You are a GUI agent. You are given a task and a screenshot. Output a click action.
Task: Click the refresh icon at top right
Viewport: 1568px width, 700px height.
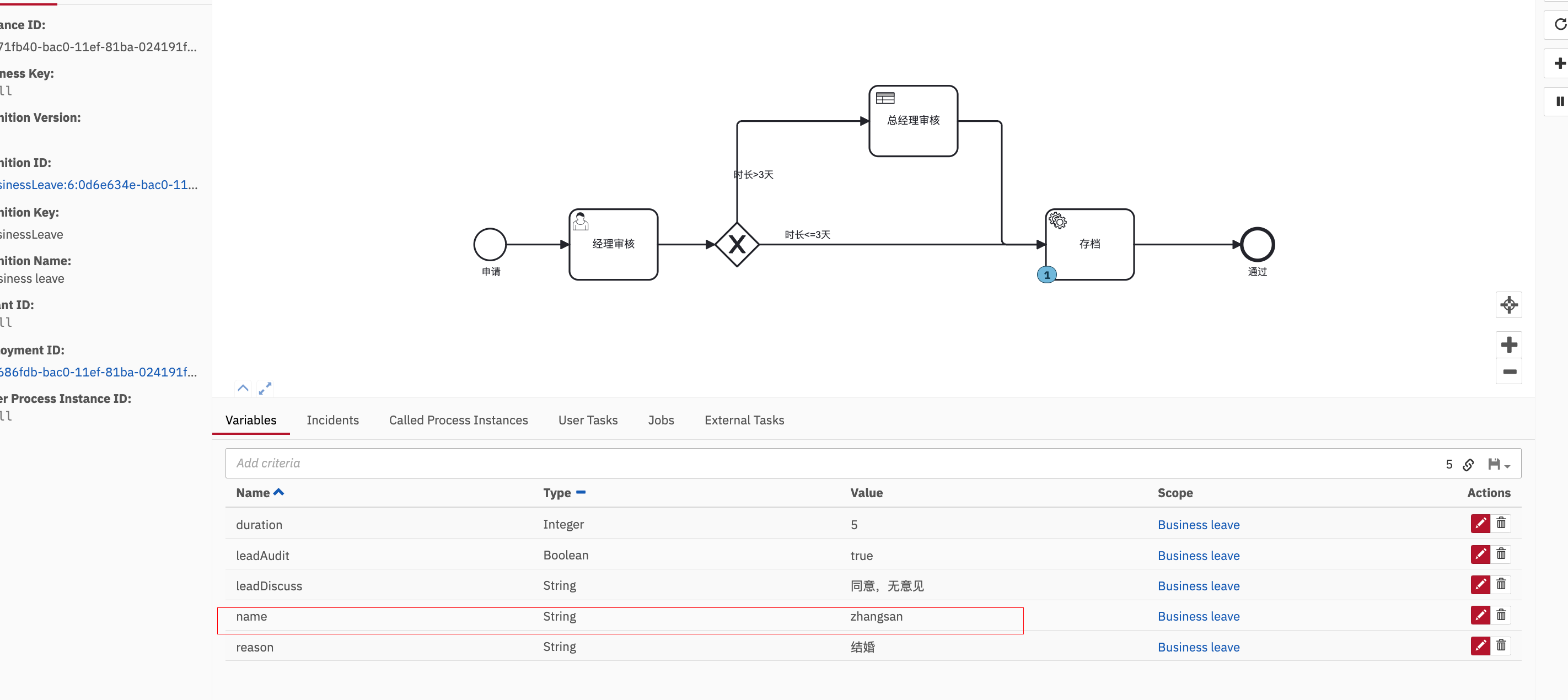(1560, 24)
